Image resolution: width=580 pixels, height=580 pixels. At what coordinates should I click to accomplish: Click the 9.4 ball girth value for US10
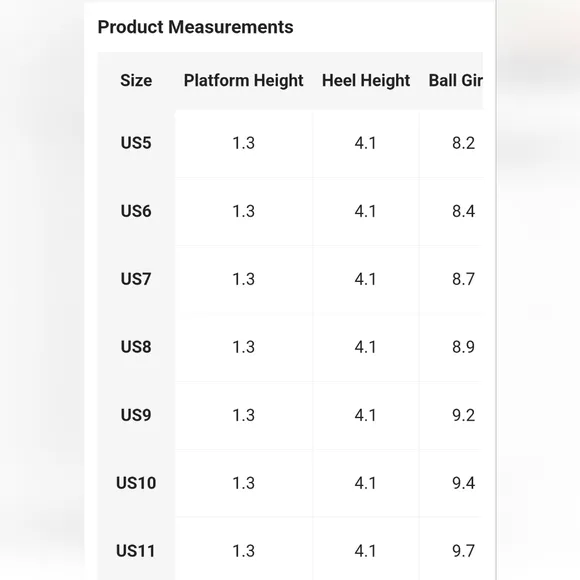click(463, 483)
